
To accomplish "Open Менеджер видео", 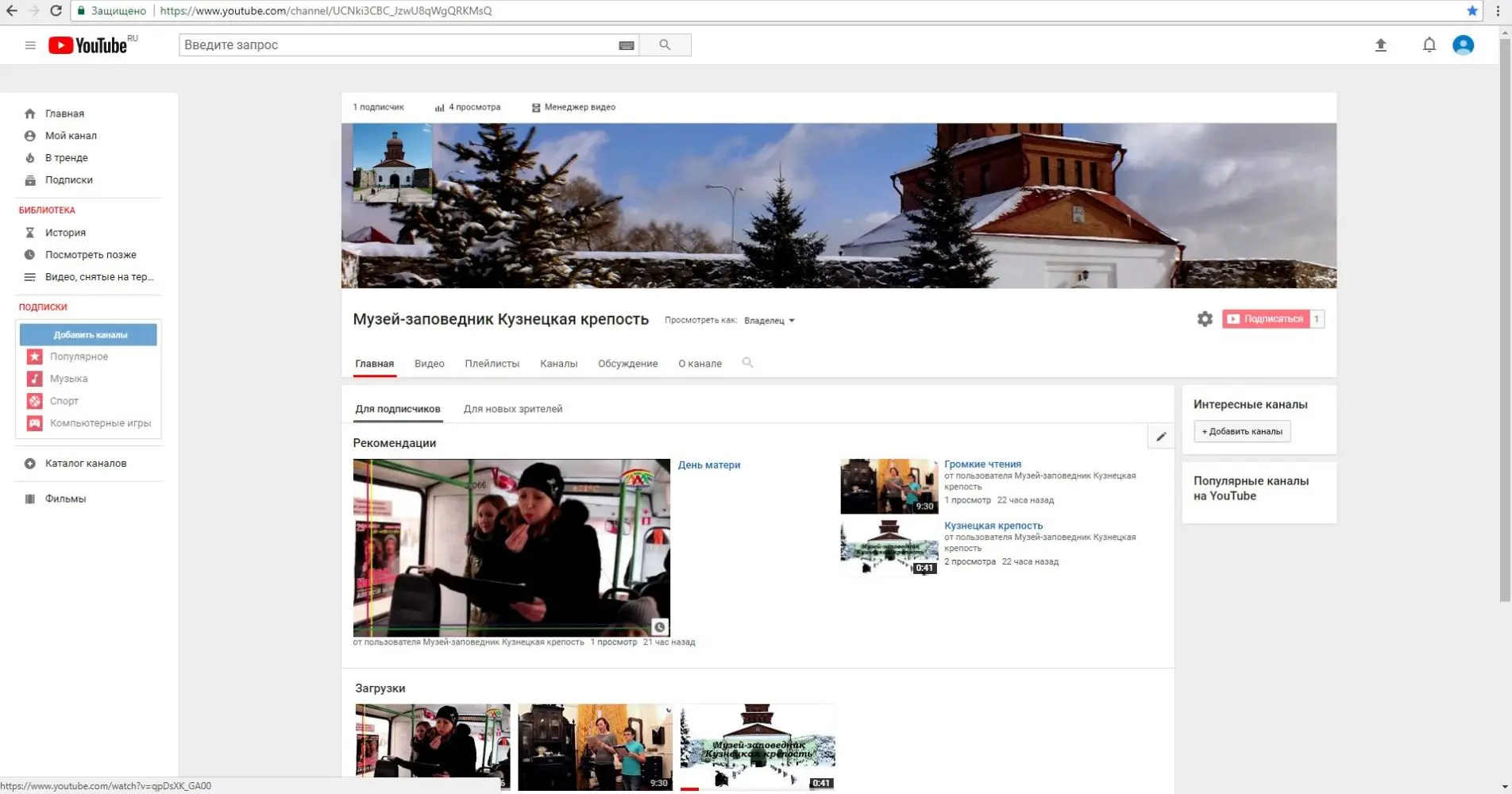I will [573, 107].
